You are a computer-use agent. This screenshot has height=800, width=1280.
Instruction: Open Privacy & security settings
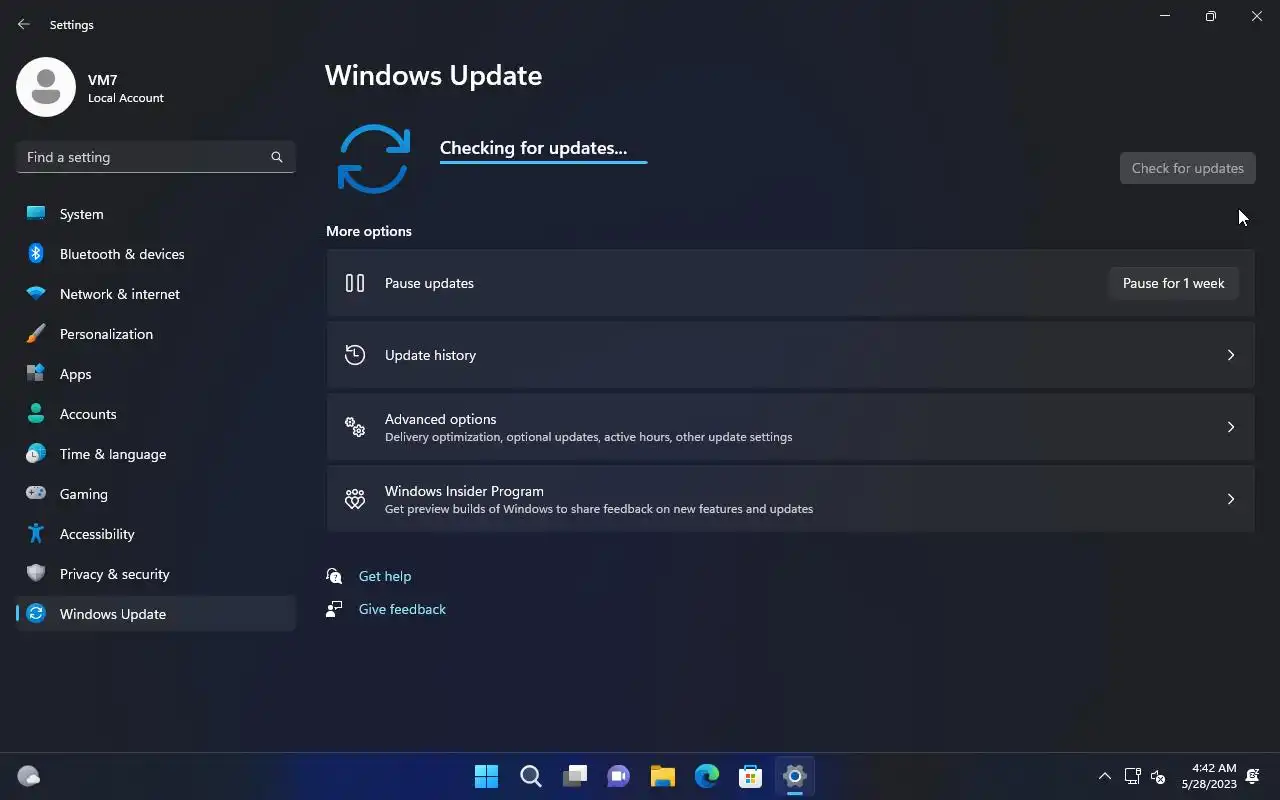[156, 574]
